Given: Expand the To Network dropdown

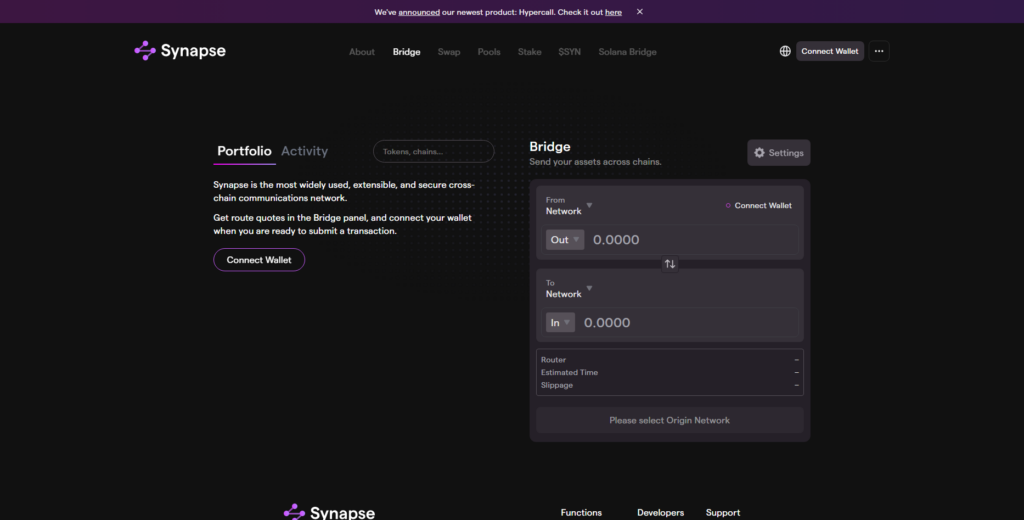Looking at the screenshot, I should [569, 289].
